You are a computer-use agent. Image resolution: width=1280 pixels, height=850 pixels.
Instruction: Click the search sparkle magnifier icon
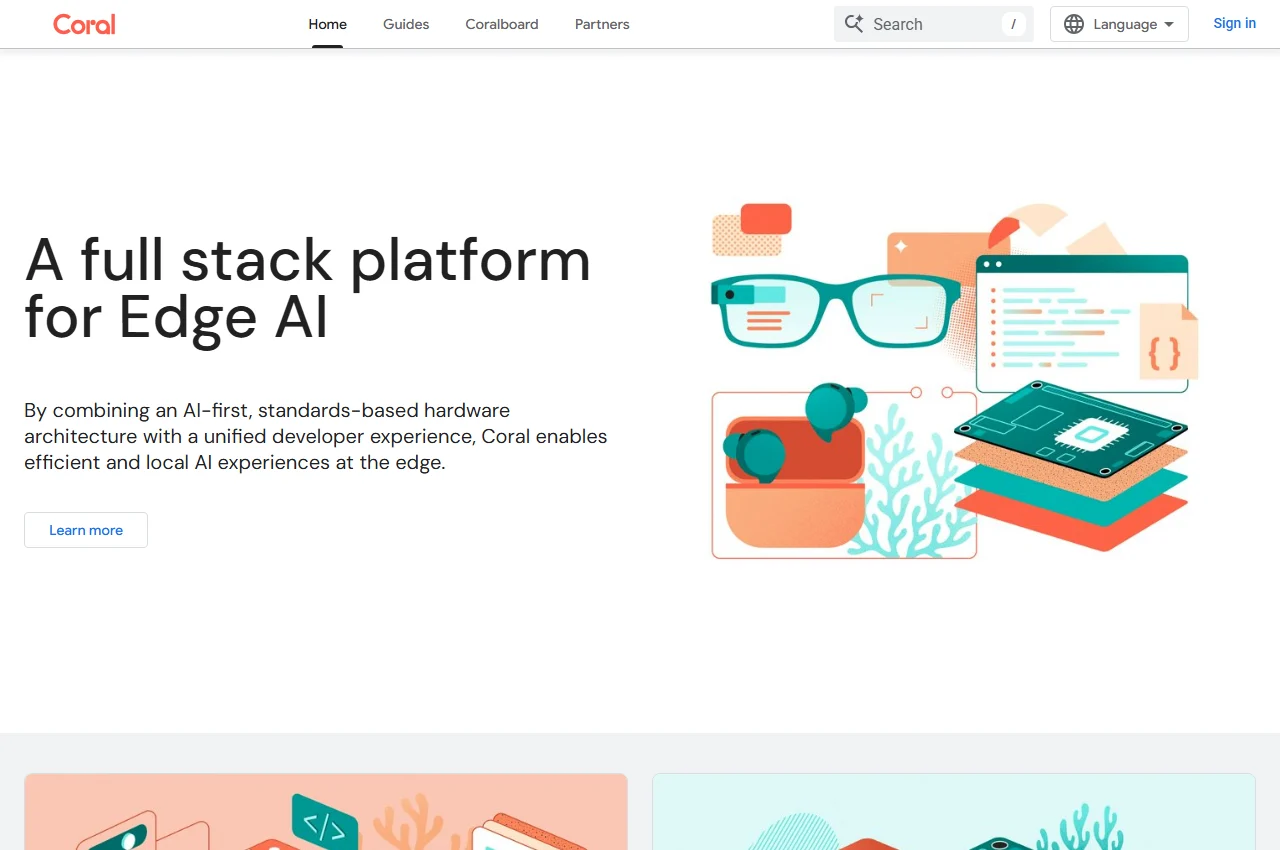[x=854, y=24]
